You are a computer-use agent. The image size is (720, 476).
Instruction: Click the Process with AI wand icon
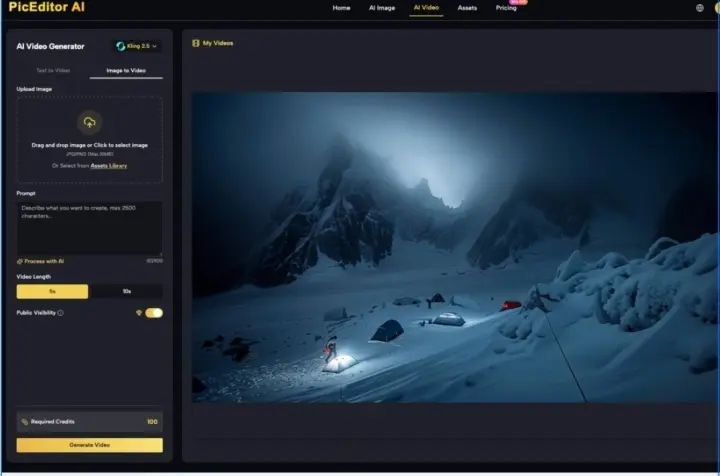click(x=20, y=261)
